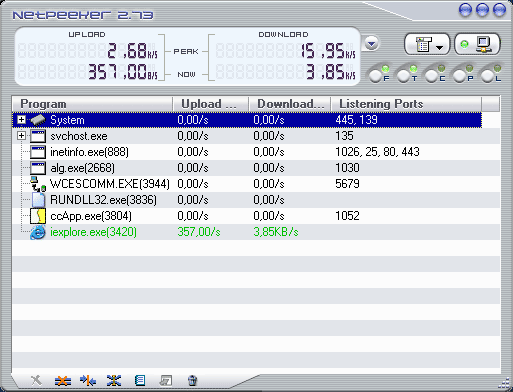
Task: Open the blue notebook log icon
Action: (140, 380)
